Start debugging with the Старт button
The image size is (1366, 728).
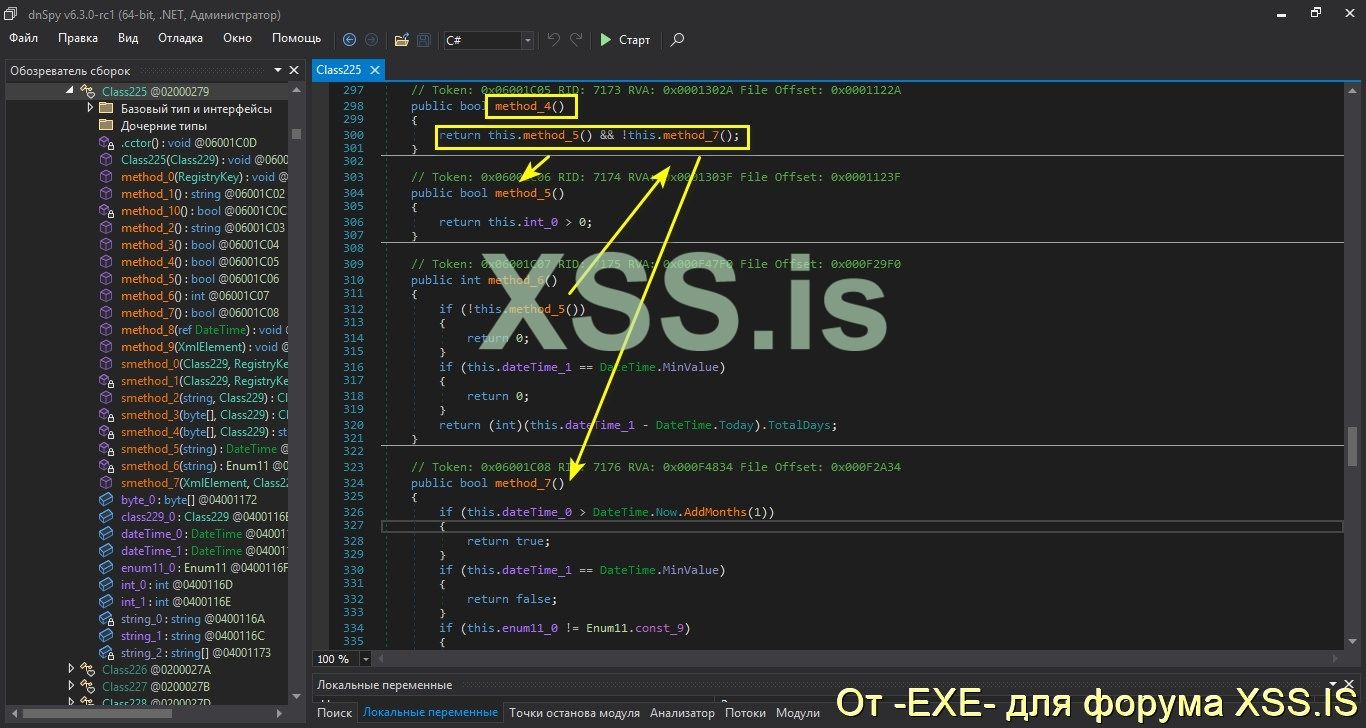[625, 40]
